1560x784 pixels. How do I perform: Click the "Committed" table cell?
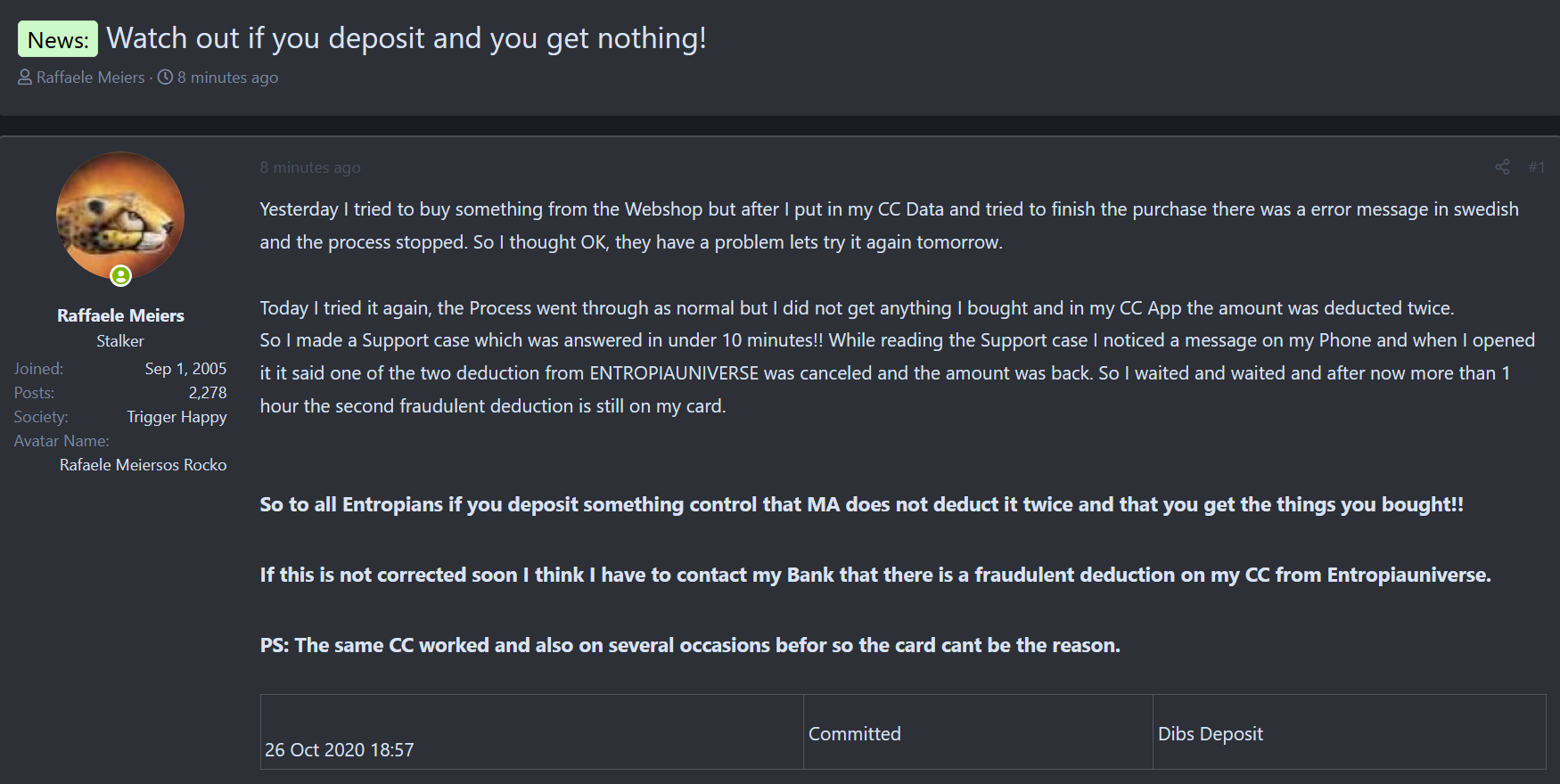(854, 734)
